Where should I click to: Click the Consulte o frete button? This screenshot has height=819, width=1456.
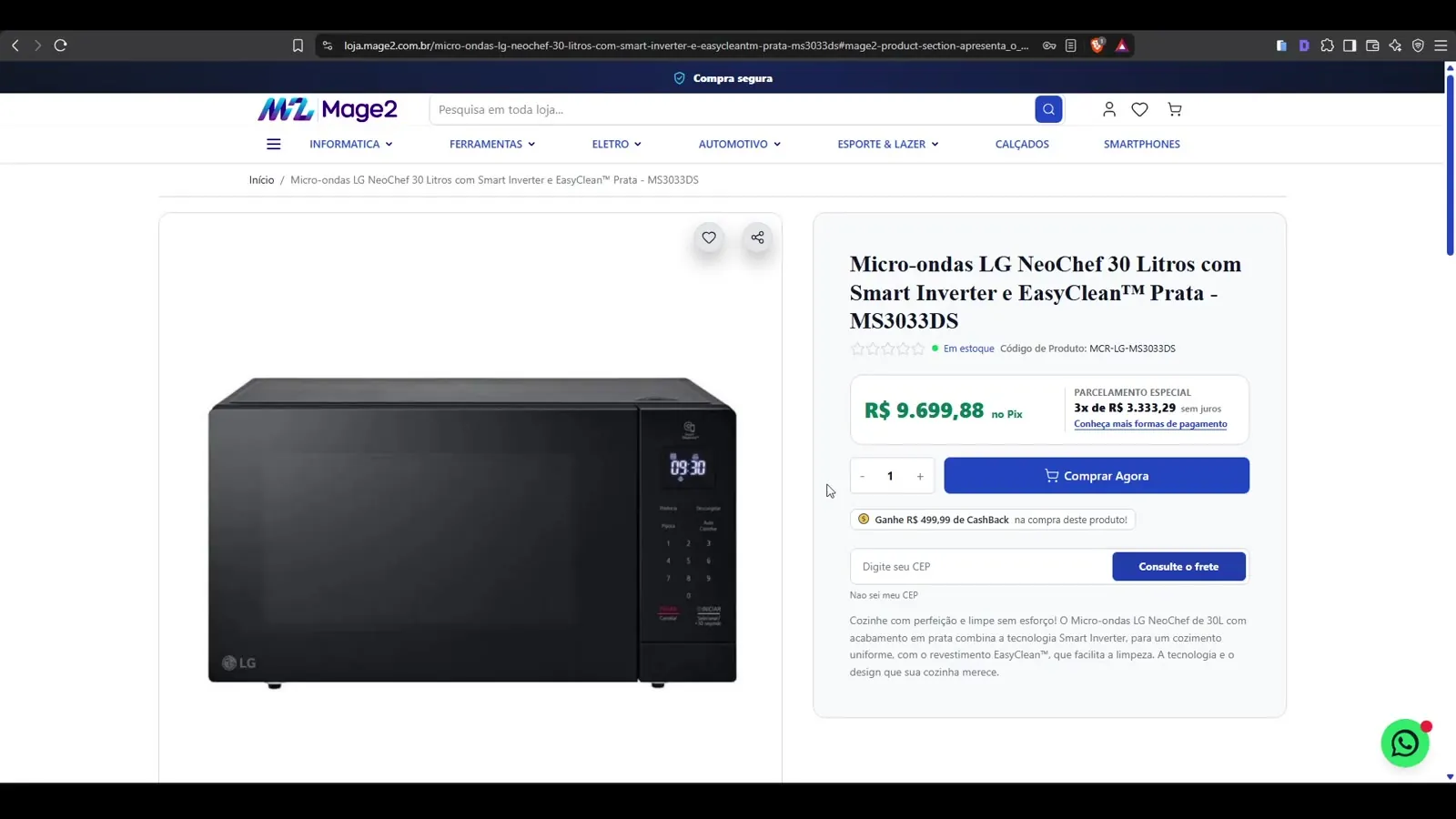point(1178,566)
